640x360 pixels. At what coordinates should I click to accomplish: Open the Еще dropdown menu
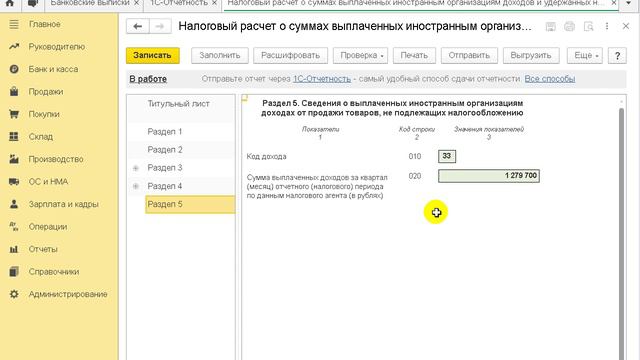[x=584, y=56]
